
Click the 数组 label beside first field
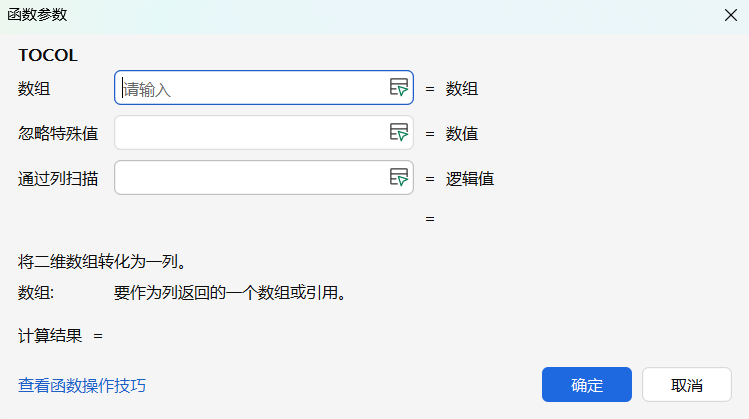pyautogui.click(x=34, y=88)
